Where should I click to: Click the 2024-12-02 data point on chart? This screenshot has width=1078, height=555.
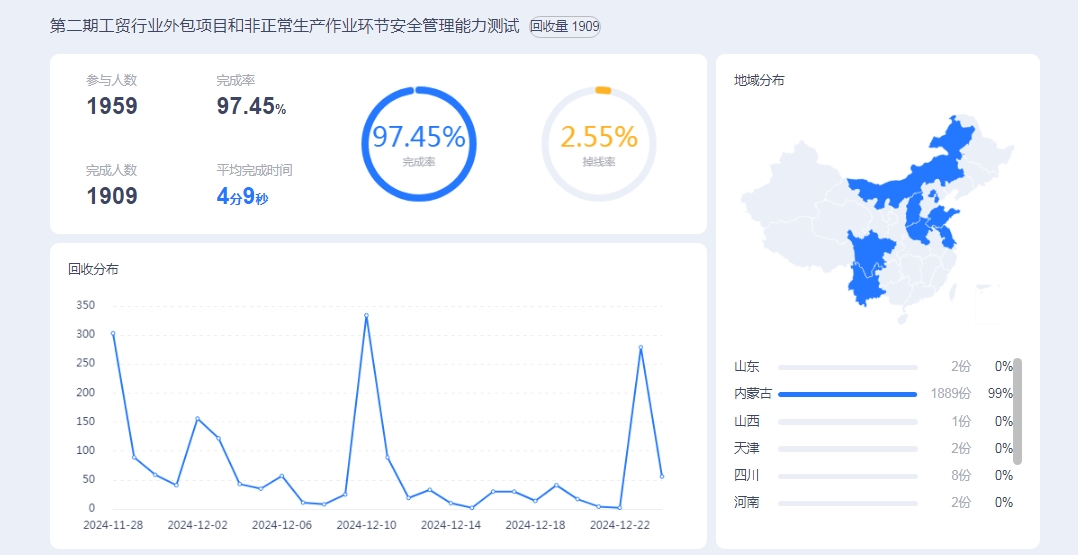197,419
